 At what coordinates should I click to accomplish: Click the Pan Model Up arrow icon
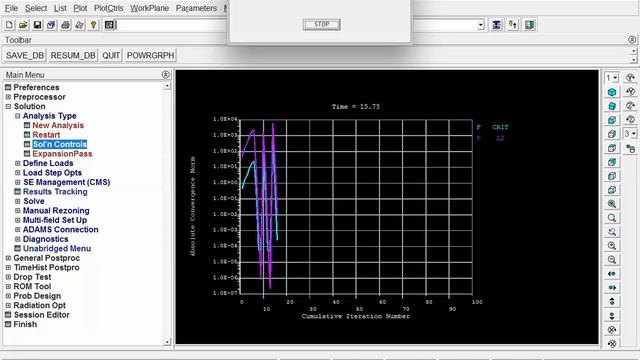[611, 301]
